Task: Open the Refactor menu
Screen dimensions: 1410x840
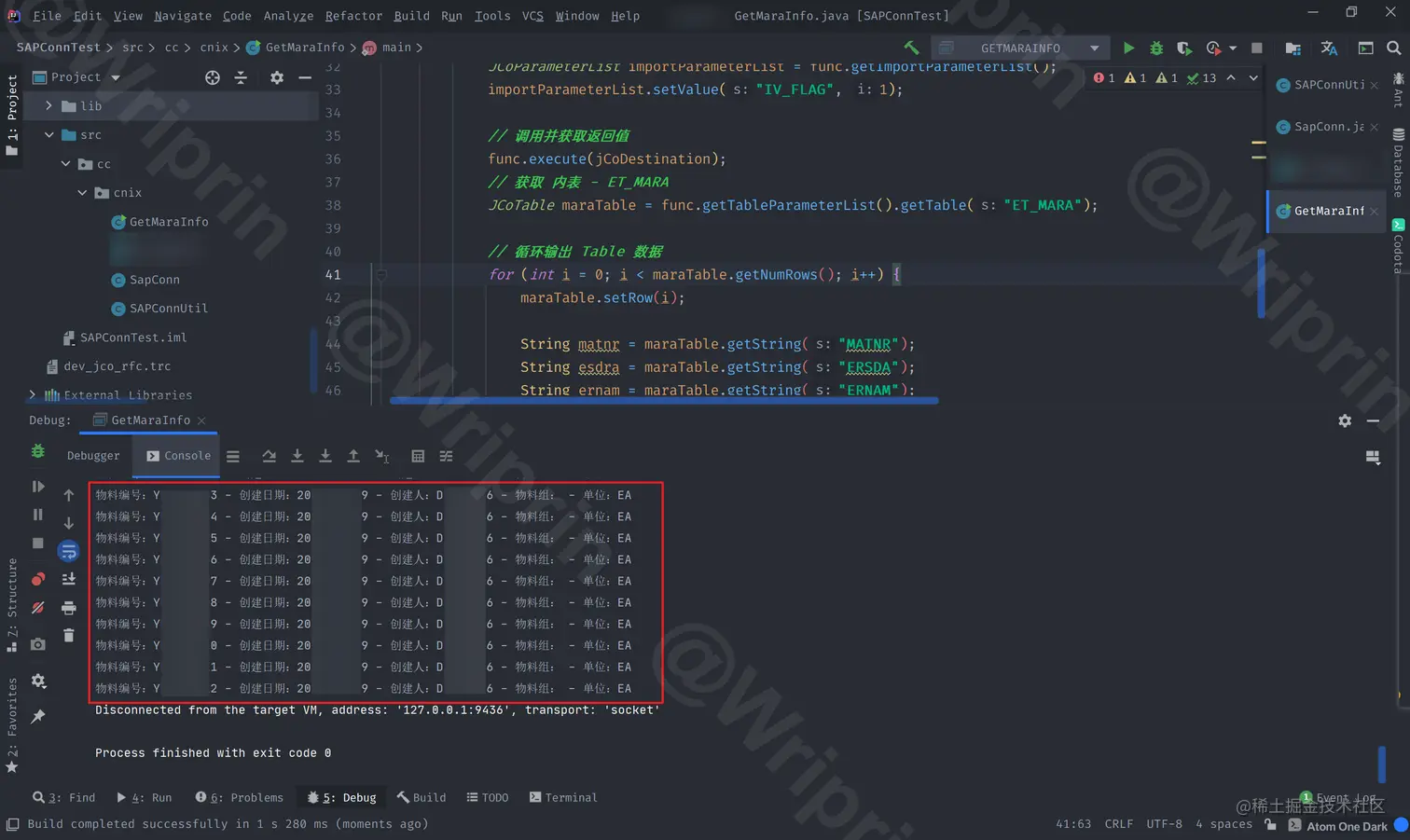Action: point(353,16)
